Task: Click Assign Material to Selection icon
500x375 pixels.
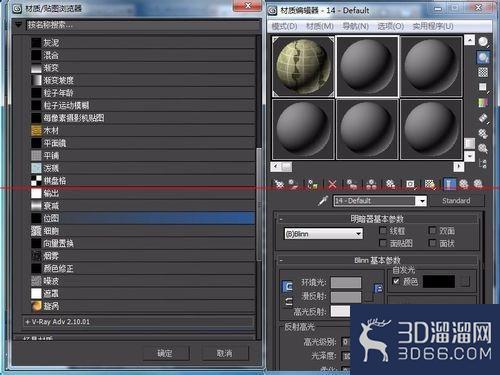Action: (312, 184)
